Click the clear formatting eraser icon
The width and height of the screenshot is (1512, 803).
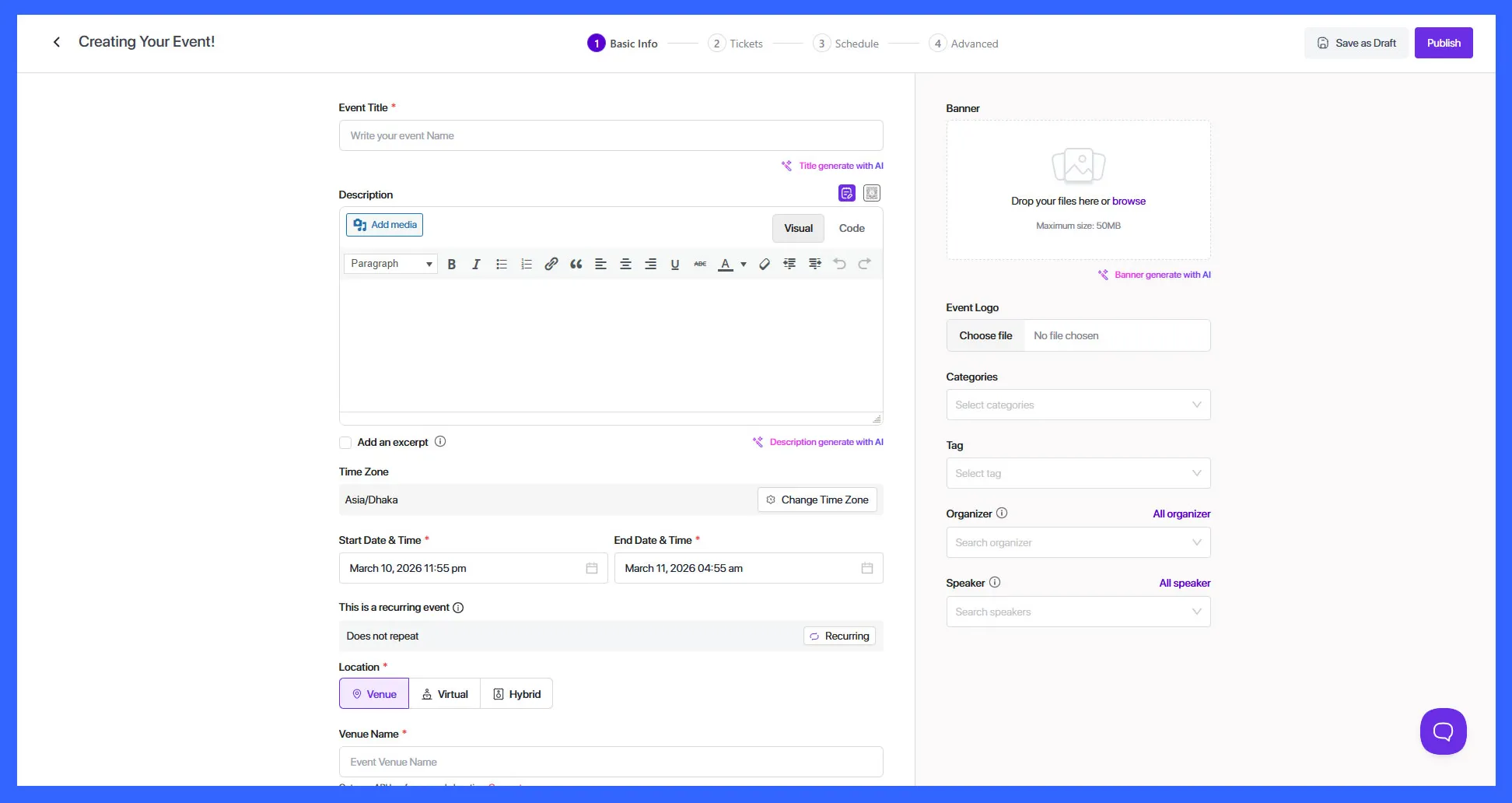765,265
